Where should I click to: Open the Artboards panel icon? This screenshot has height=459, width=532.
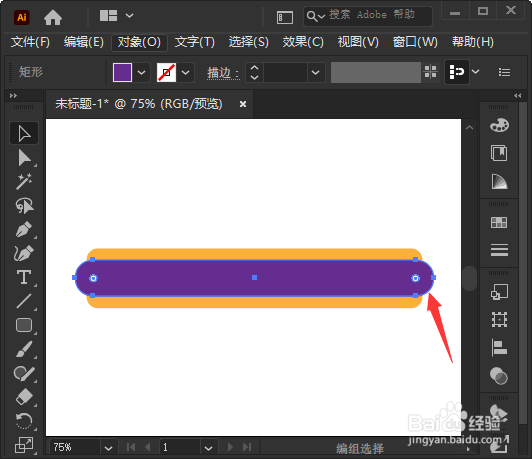(499, 320)
